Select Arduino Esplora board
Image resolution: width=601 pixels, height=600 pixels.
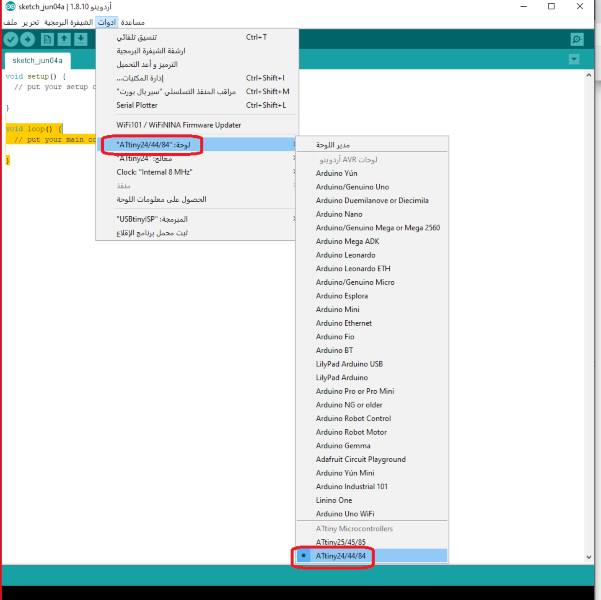[372, 296]
